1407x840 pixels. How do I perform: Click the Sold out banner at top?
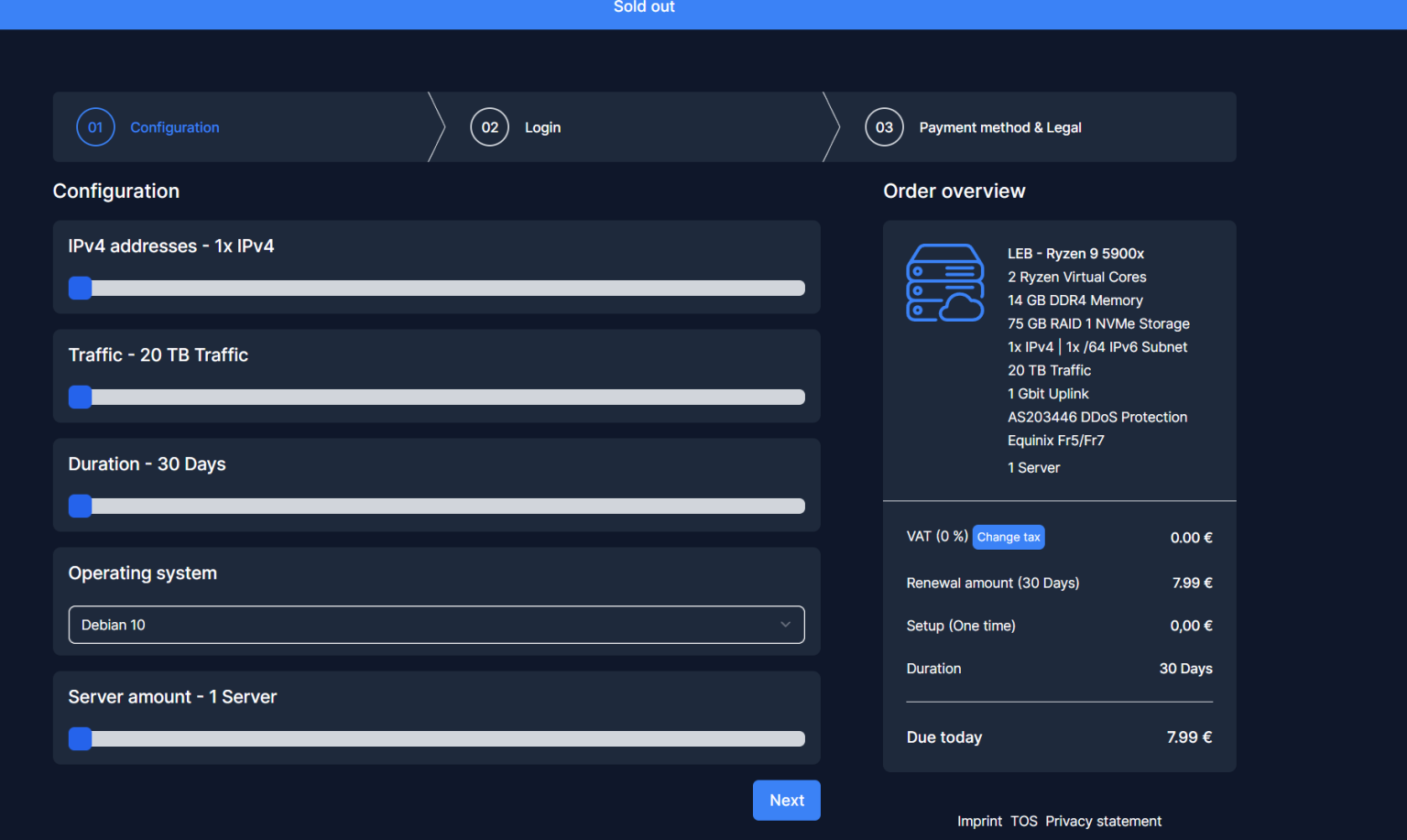[644, 8]
